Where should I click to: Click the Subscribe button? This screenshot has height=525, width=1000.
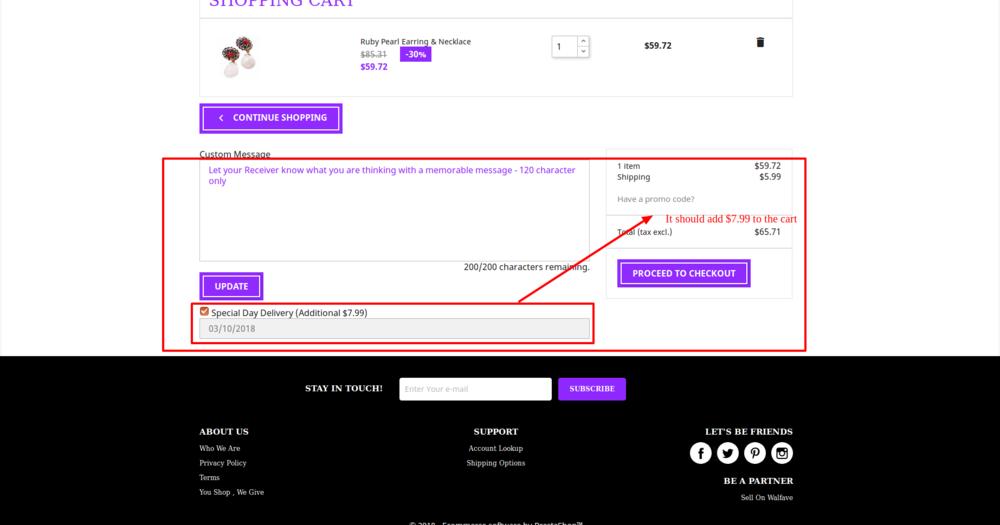[592, 389]
